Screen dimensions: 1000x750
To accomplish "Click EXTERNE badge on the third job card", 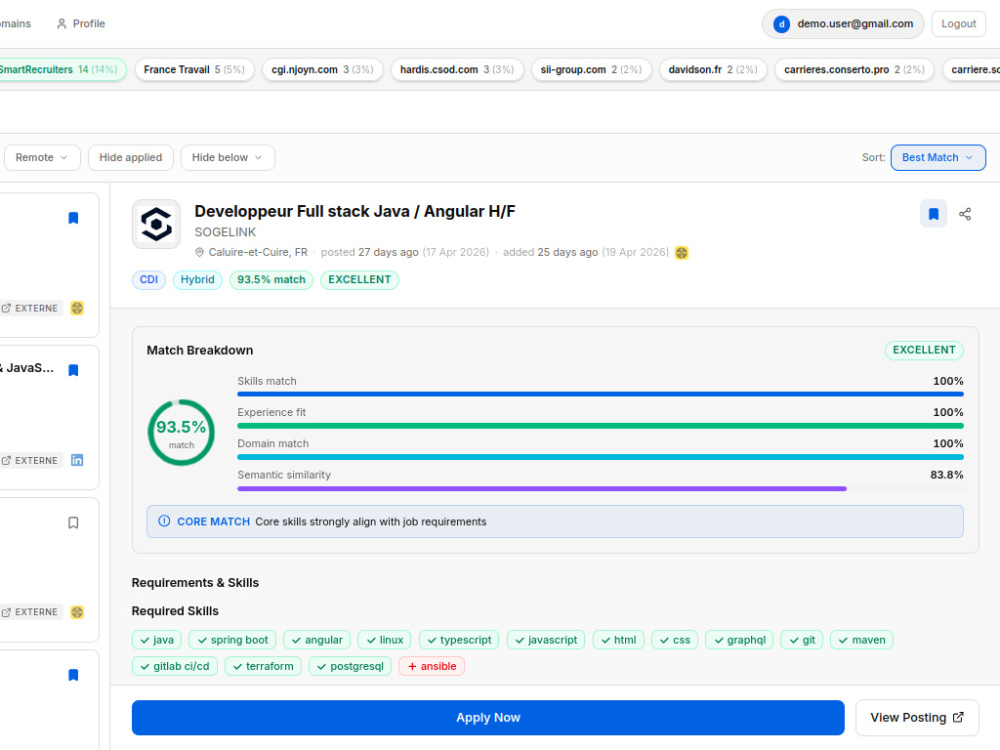I will pos(30,612).
